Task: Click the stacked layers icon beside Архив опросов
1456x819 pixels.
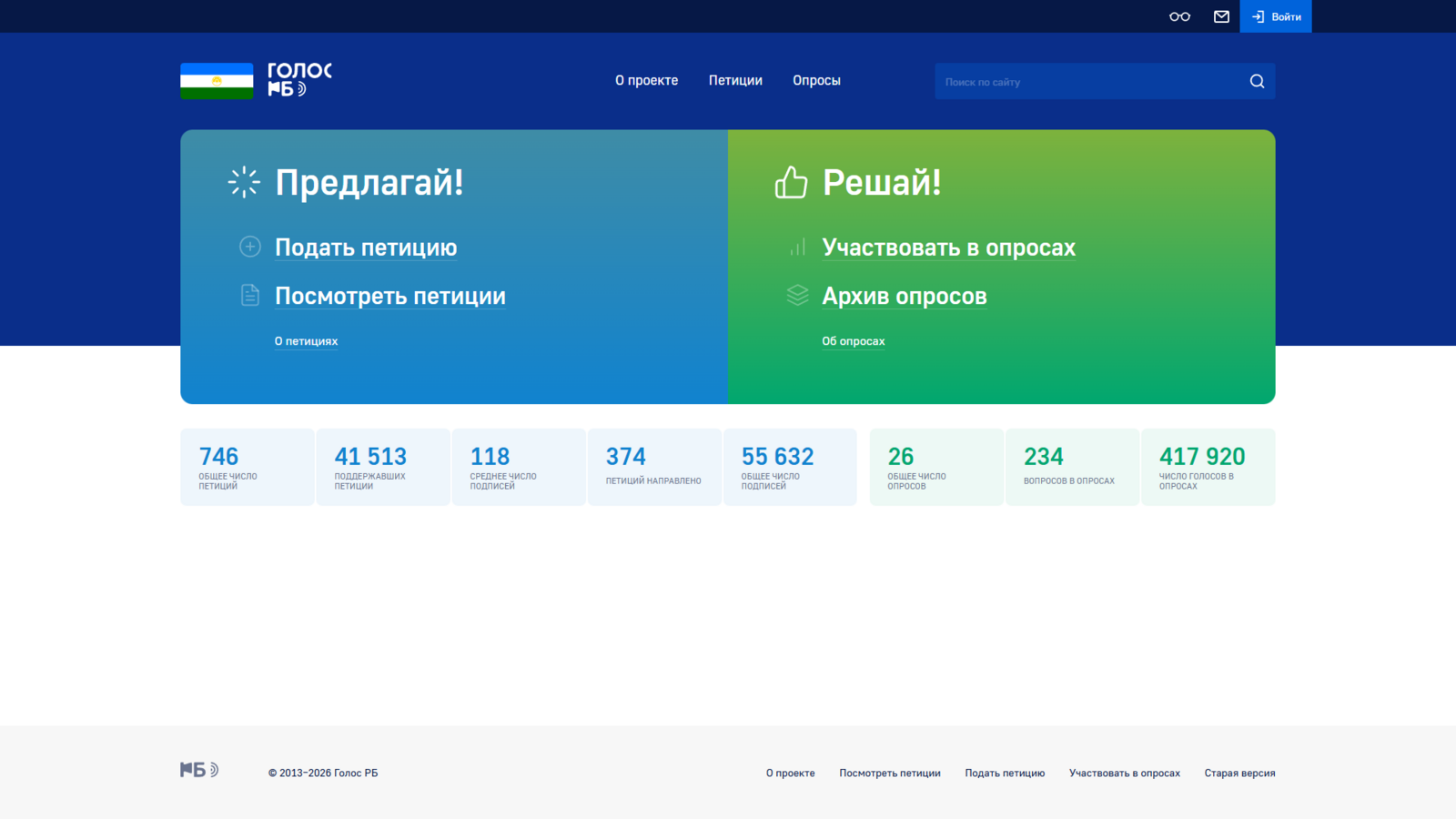Action: (x=796, y=295)
